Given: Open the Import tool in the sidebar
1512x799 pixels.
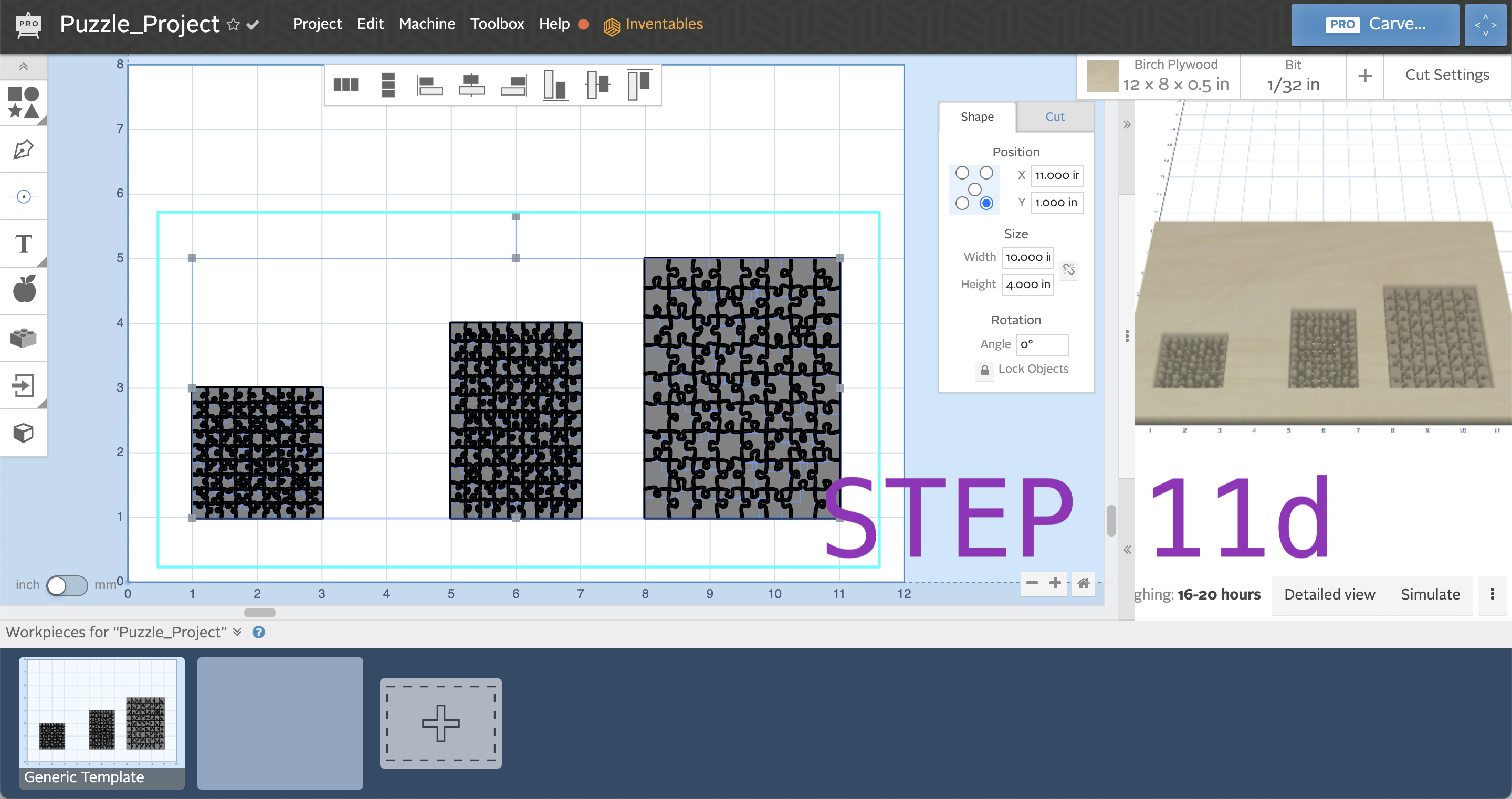Looking at the screenshot, I should coord(24,385).
